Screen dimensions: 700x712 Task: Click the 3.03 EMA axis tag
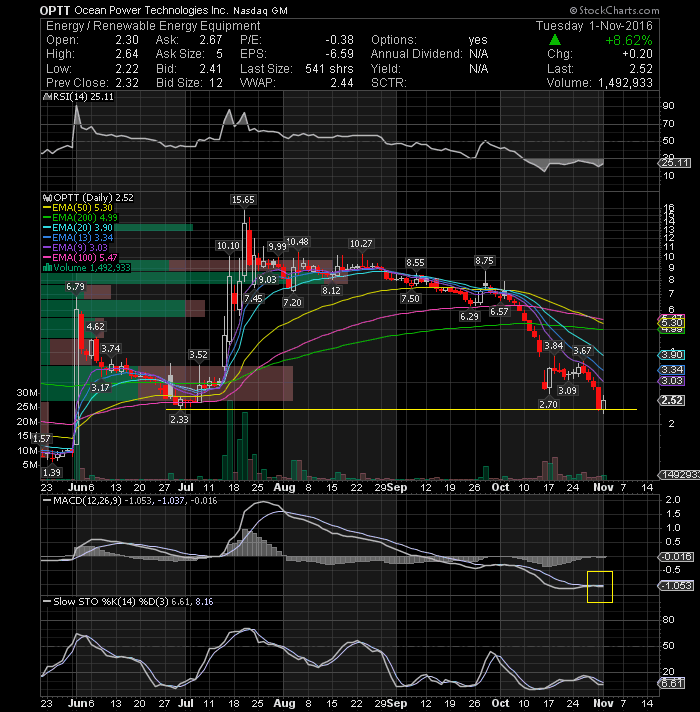click(x=672, y=381)
